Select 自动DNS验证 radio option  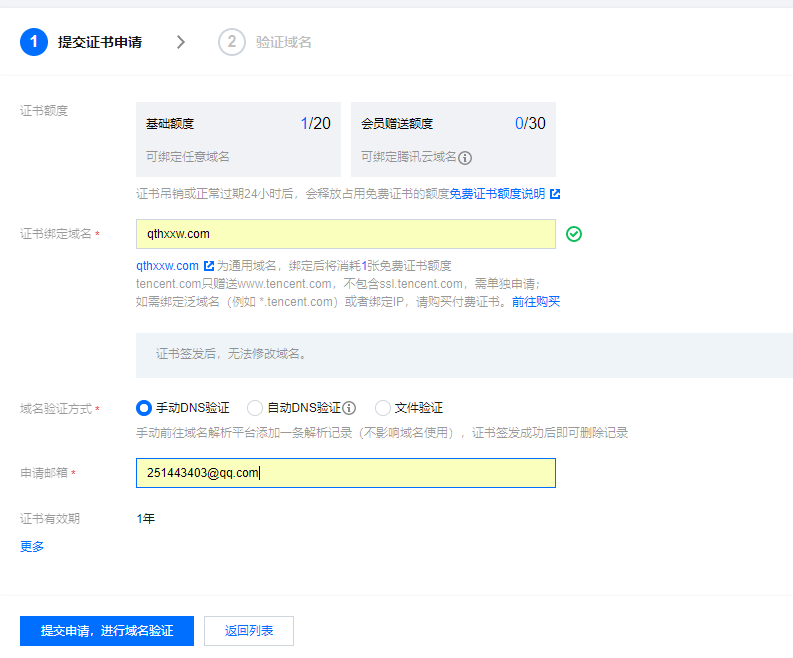coord(255,408)
